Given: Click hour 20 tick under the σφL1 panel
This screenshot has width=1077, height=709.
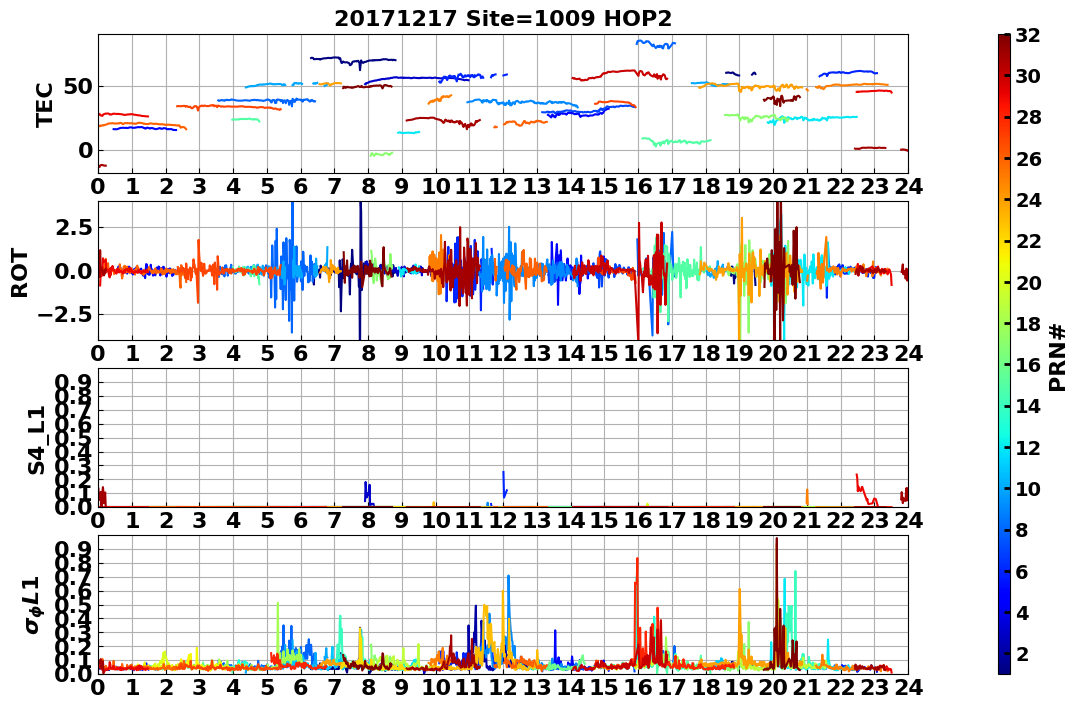Looking at the screenshot, I should (773, 687).
